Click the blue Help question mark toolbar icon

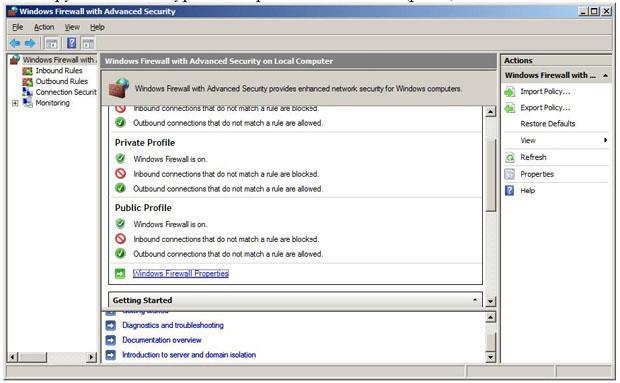(72, 43)
